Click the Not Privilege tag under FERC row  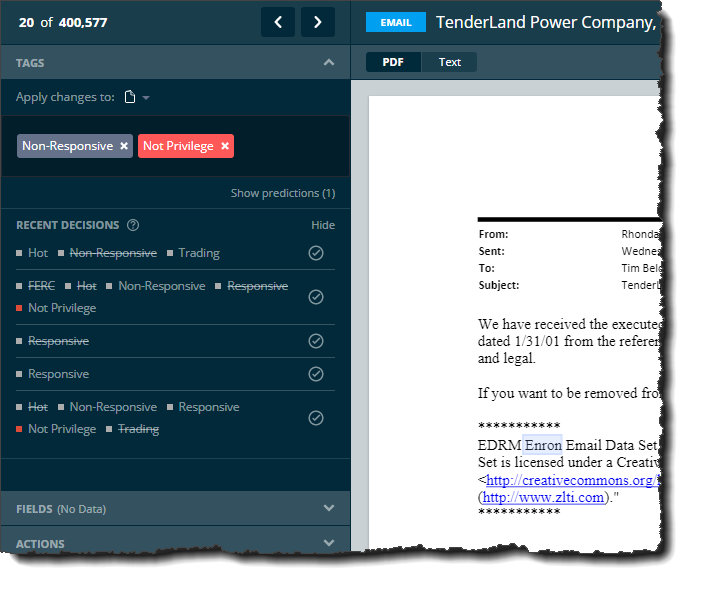[x=62, y=308]
